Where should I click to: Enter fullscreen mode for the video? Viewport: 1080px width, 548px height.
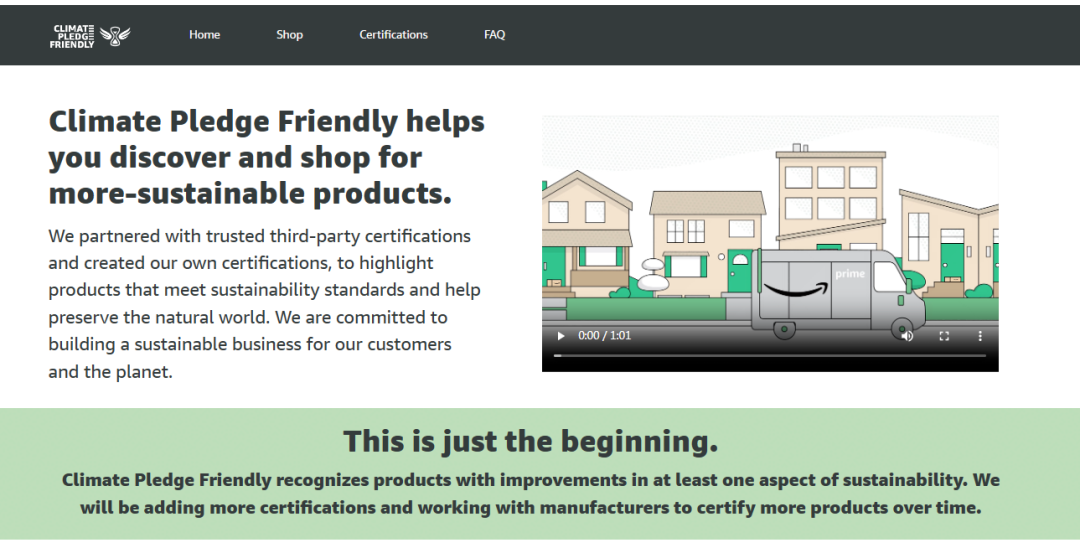944,336
